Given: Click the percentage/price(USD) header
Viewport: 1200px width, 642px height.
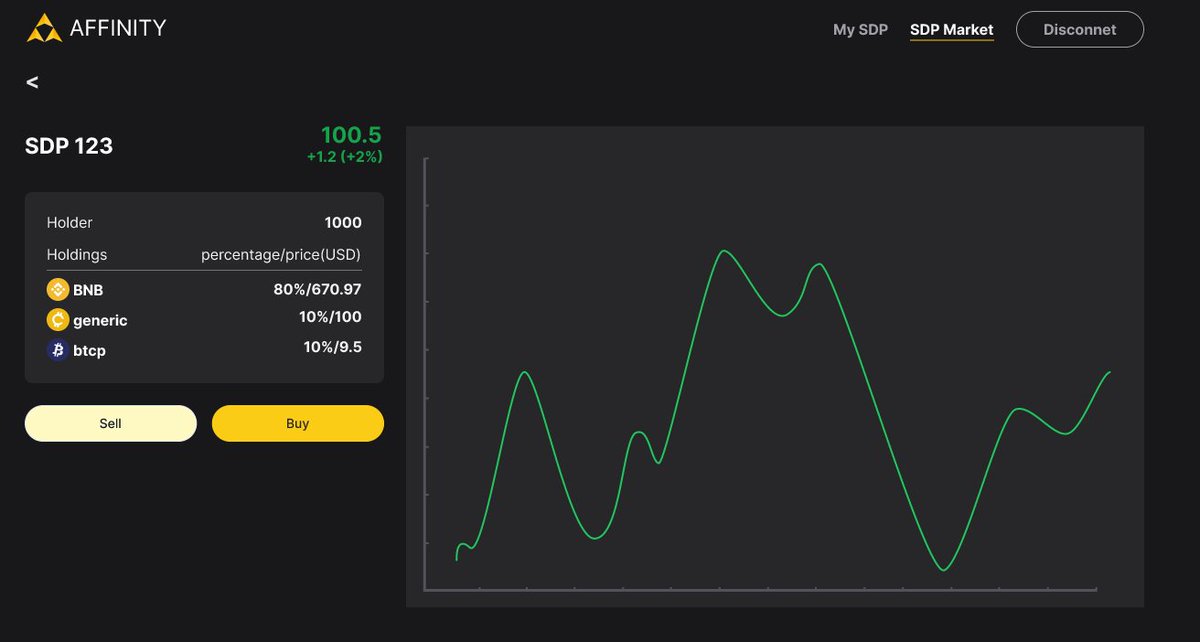Looking at the screenshot, I should coord(281,255).
